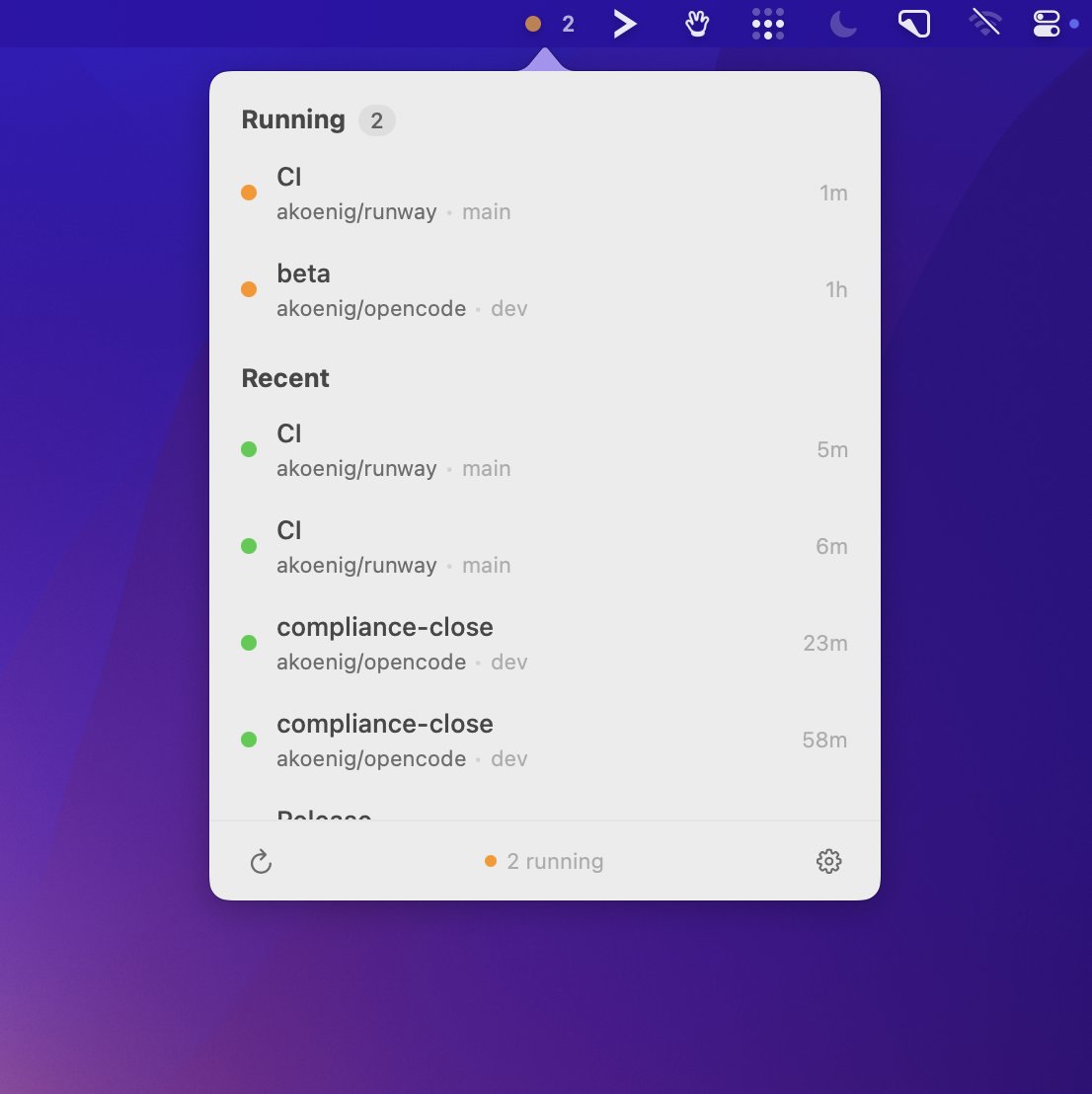Refresh the workflow runs list
This screenshot has height=1094, width=1092.
point(261,862)
